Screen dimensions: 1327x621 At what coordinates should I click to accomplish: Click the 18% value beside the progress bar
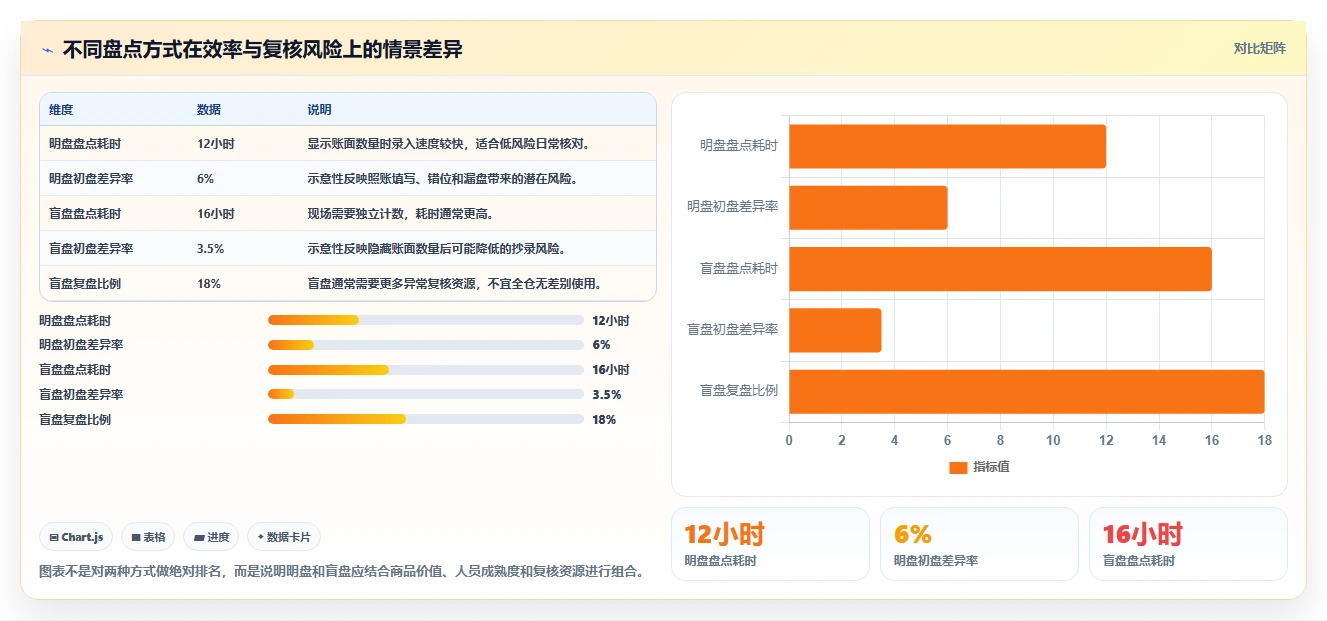(604, 420)
